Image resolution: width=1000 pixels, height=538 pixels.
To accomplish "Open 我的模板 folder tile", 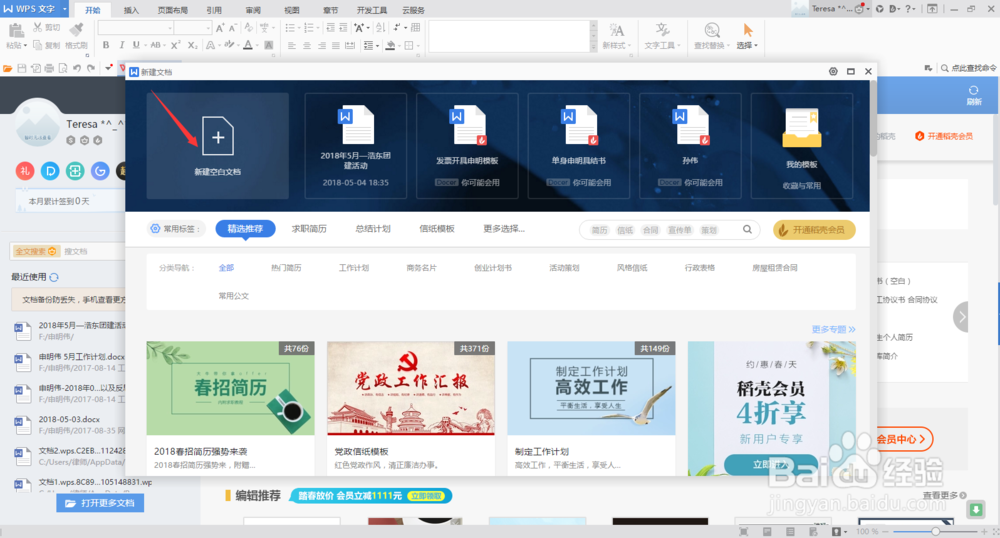I will 802,146.
